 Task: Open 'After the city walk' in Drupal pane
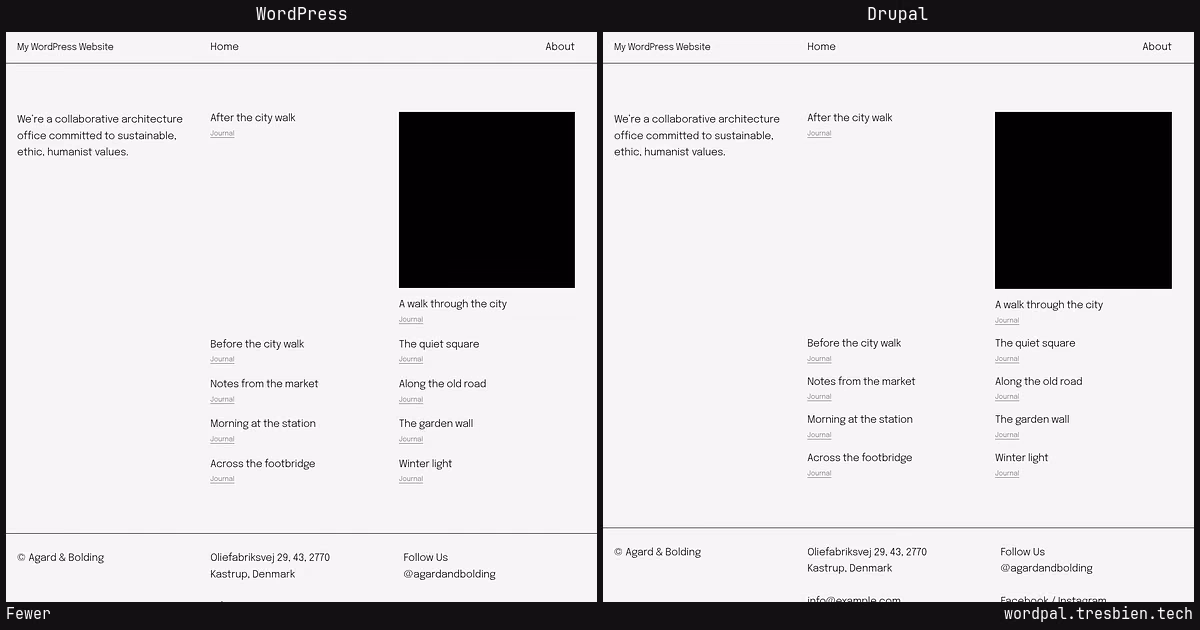click(850, 118)
